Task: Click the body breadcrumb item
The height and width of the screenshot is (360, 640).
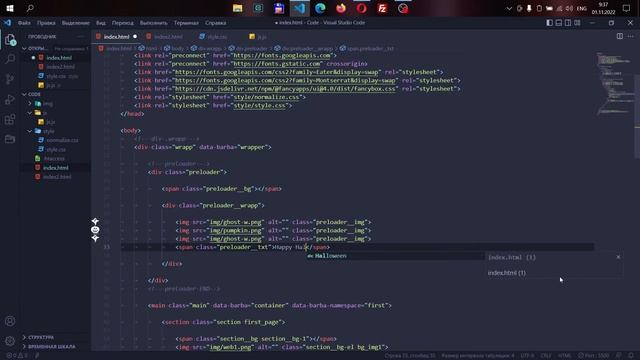Action: (x=174, y=49)
